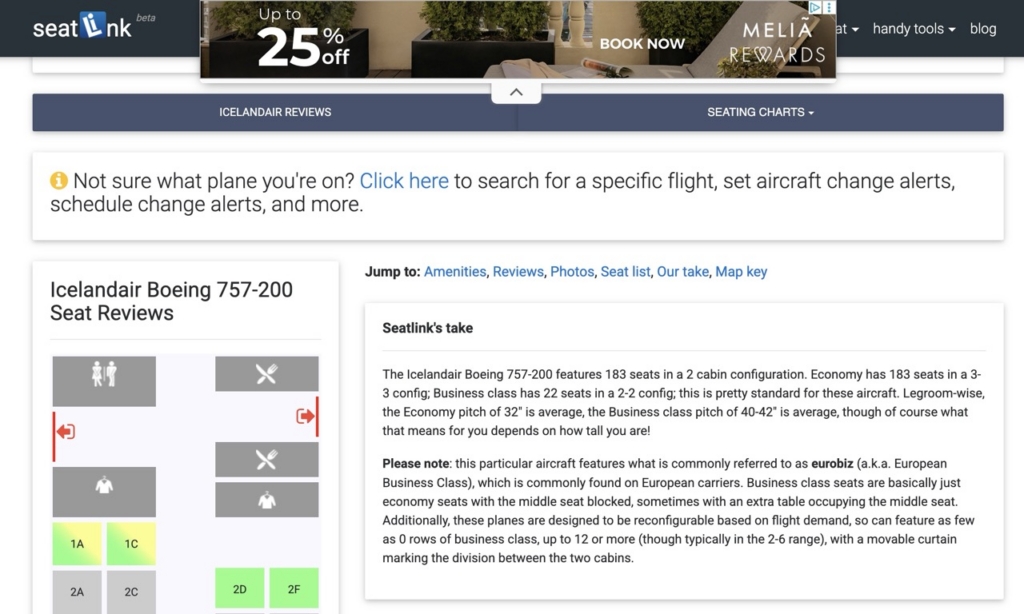
Task: Open the Icelandair Reviews tab
Action: 275,112
